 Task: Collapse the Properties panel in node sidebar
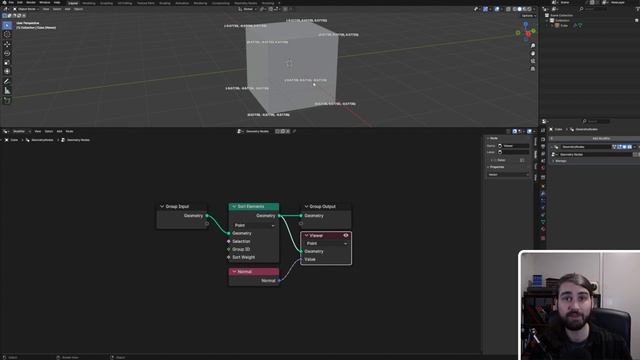(x=496, y=167)
